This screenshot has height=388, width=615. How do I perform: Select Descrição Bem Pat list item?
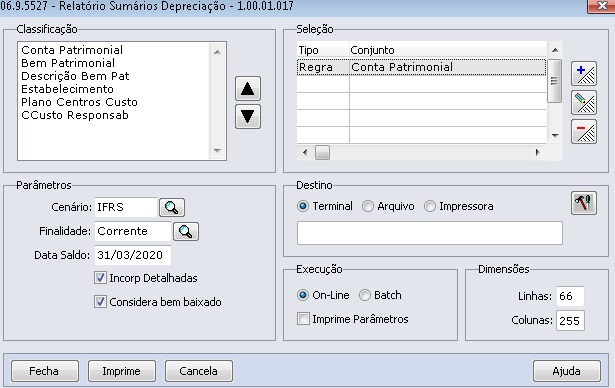[x=75, y=76]
